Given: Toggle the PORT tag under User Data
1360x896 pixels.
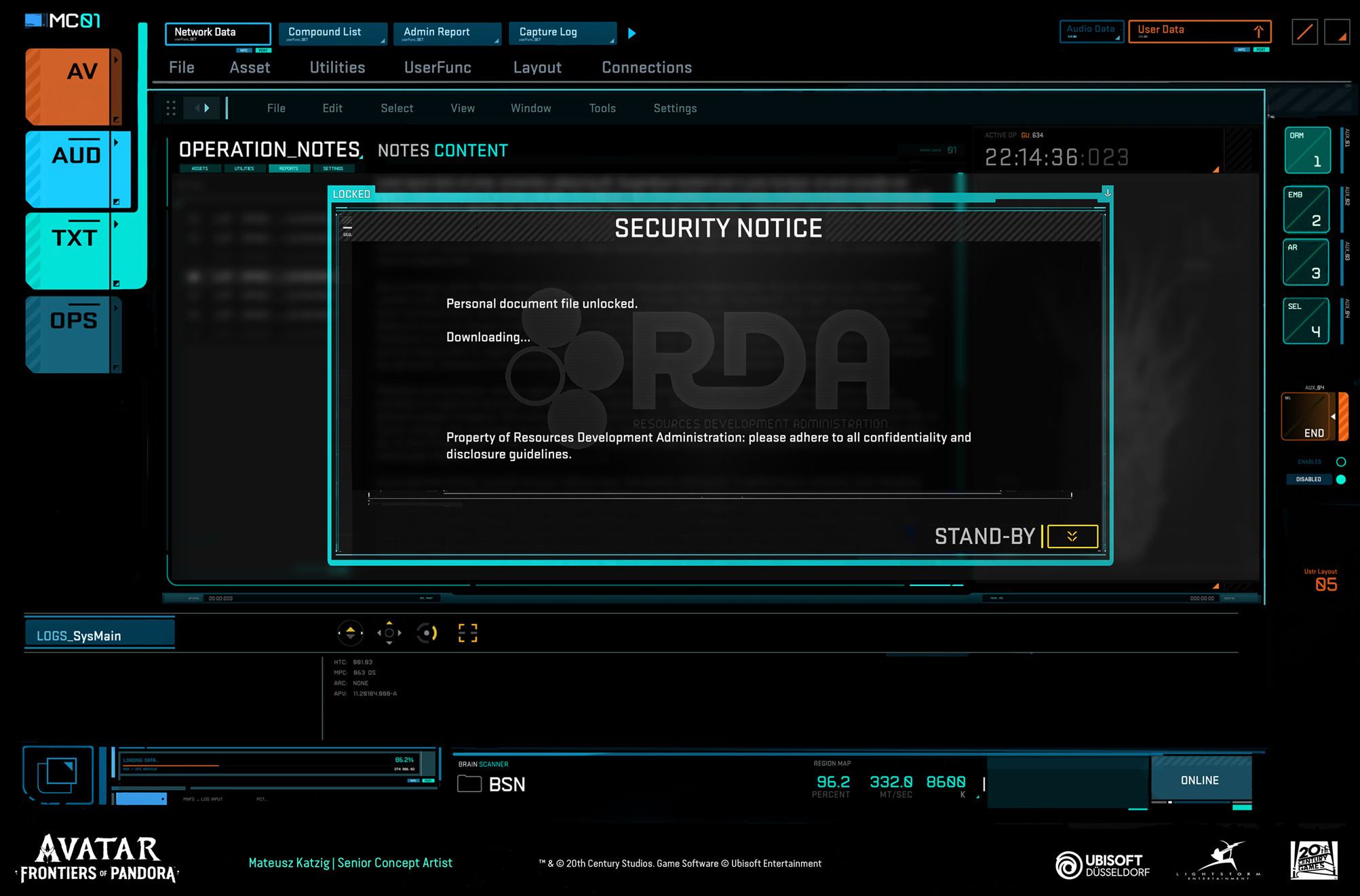Looking at the screenshot, I should tap(1261, 50).
